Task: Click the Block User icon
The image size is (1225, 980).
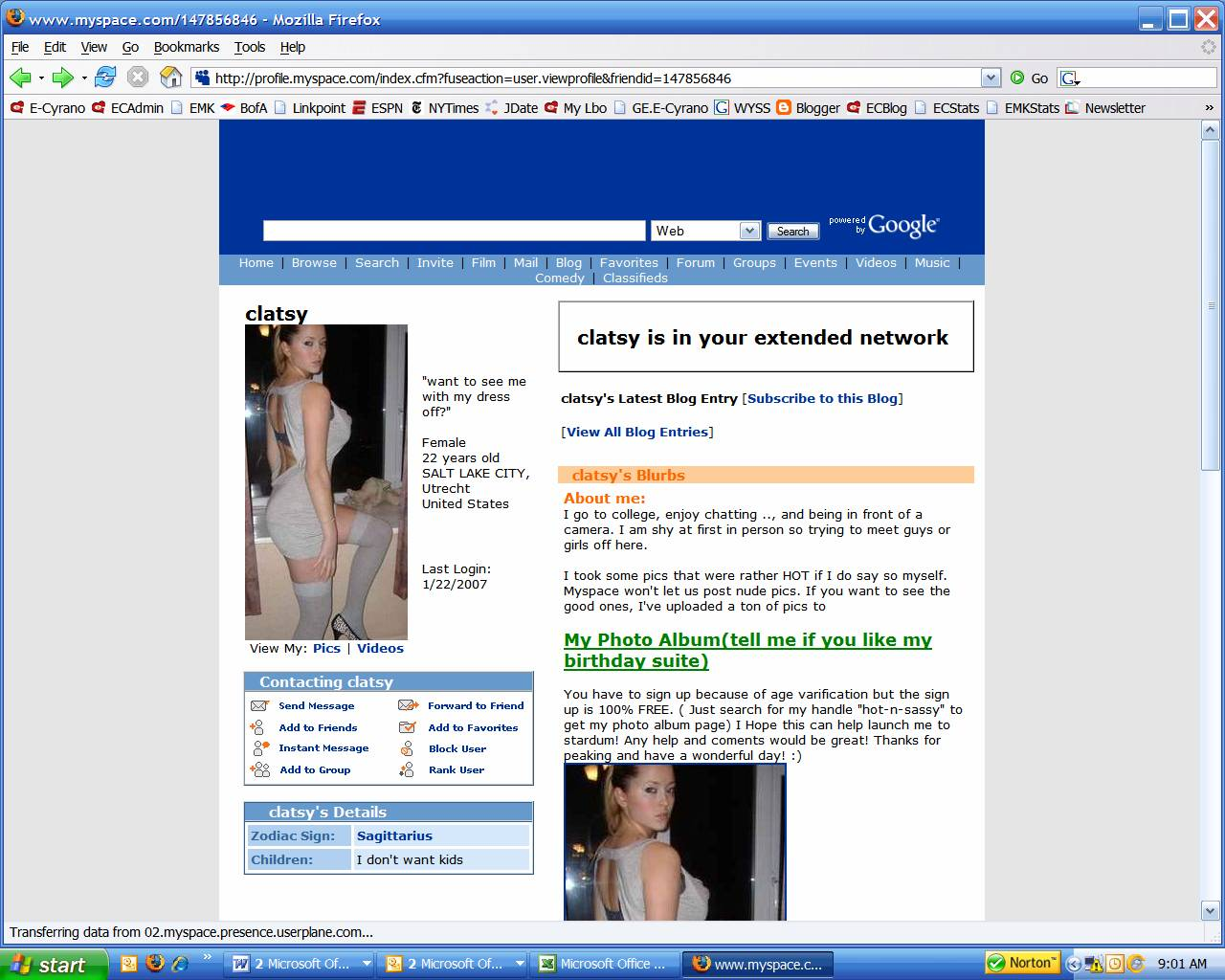Action: 408,748
